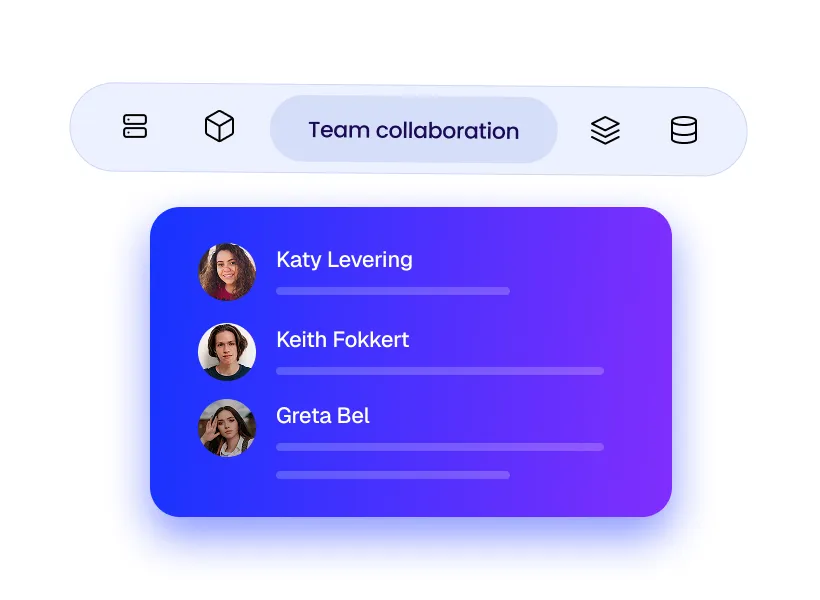This screenshot has width=820, height=600.
Task: Open Katy Levering's name
Action: coord(344,260)
